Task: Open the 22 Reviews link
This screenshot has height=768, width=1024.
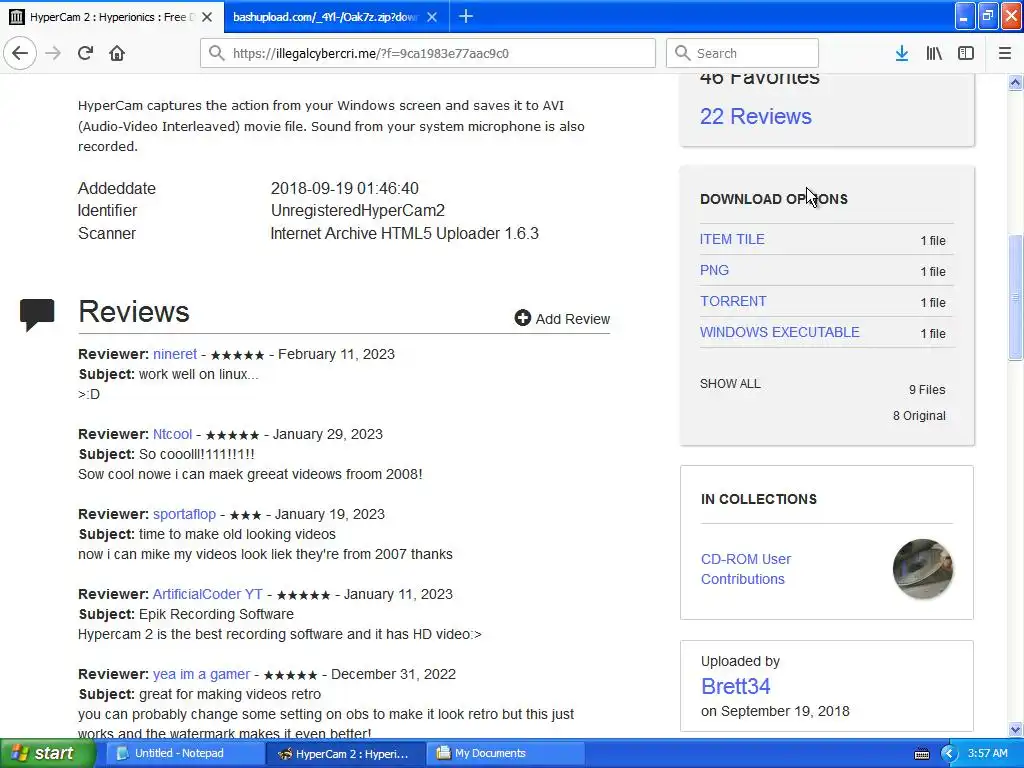Action: point(756,116)
